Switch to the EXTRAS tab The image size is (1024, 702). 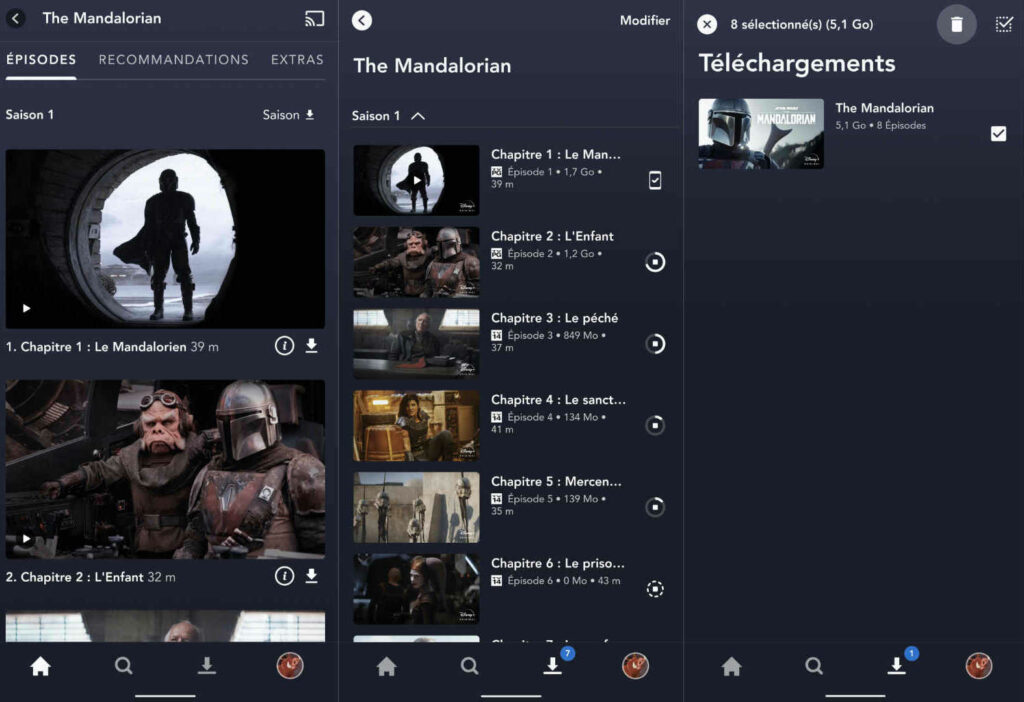coord(297,59)
